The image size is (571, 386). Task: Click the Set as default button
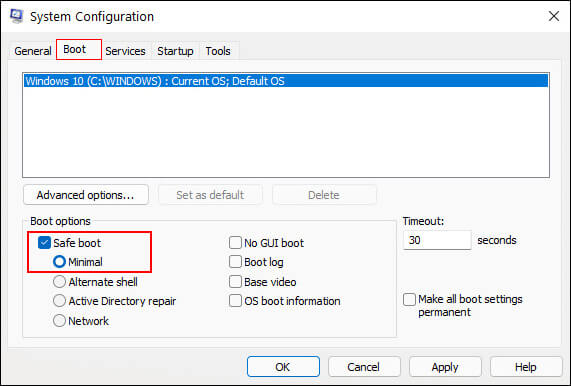tap(210, 195)
